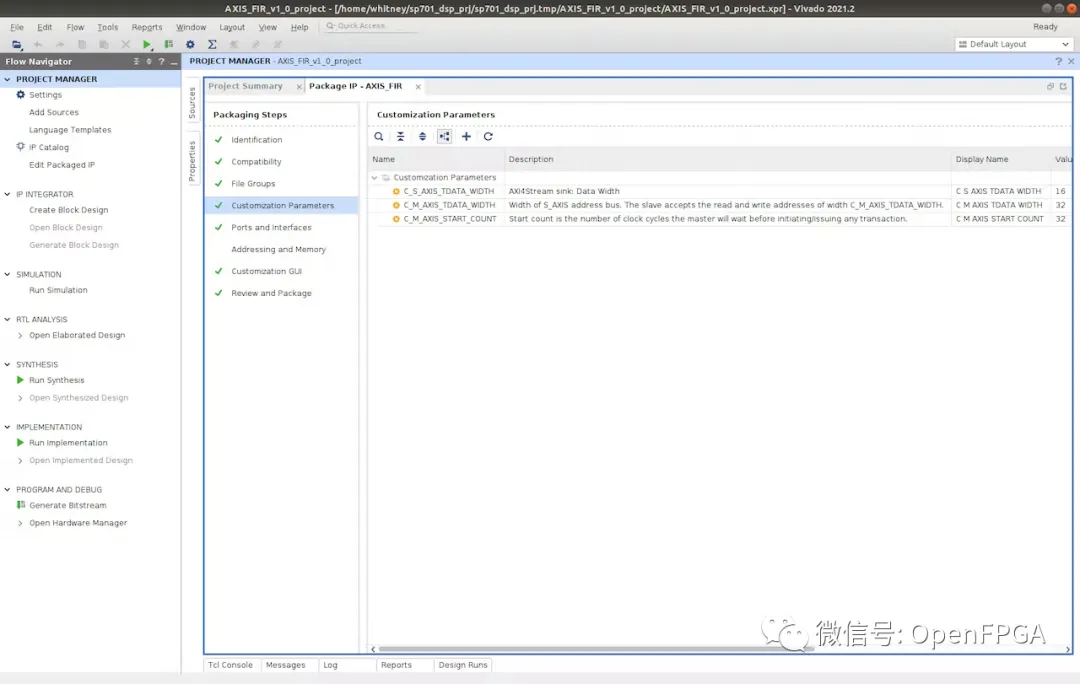Collapse the PROGRAM AND DEBUG section
This screenshot has height=684, width=1080.
click(8, 490)
